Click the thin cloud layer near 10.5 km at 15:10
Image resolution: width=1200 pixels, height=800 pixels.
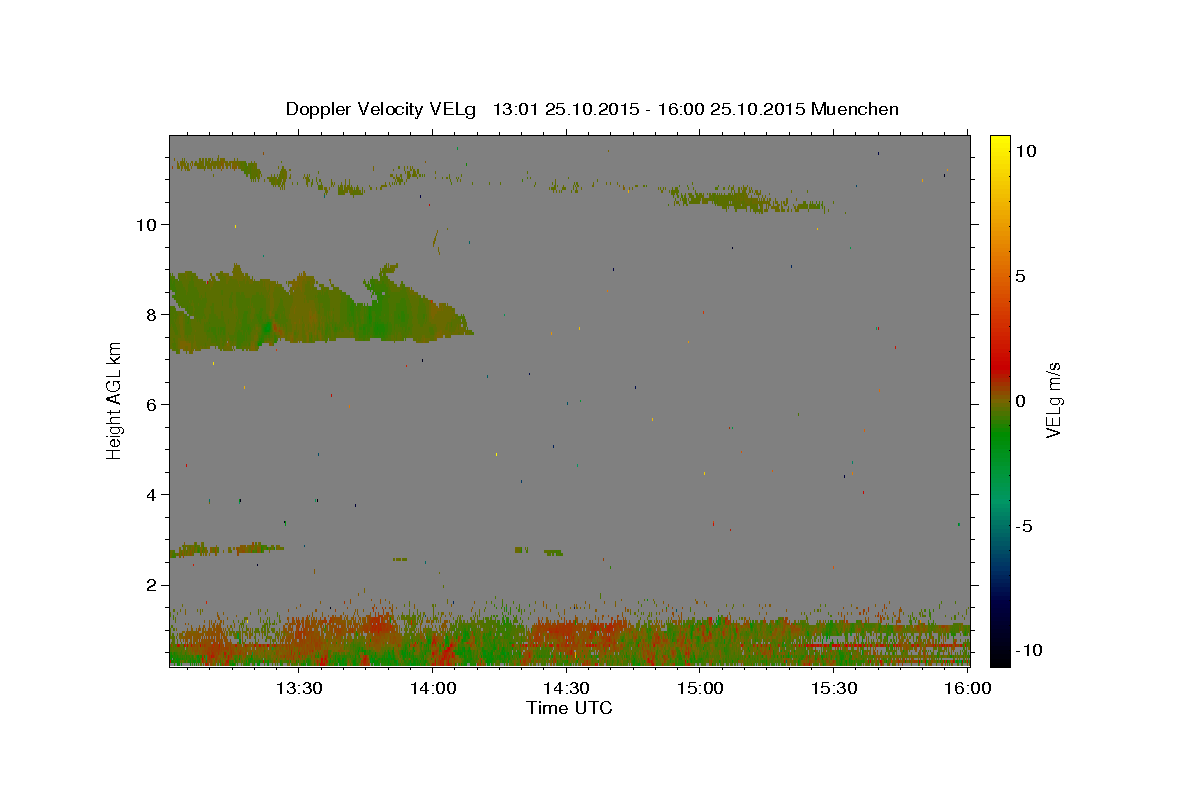(750, 198)
